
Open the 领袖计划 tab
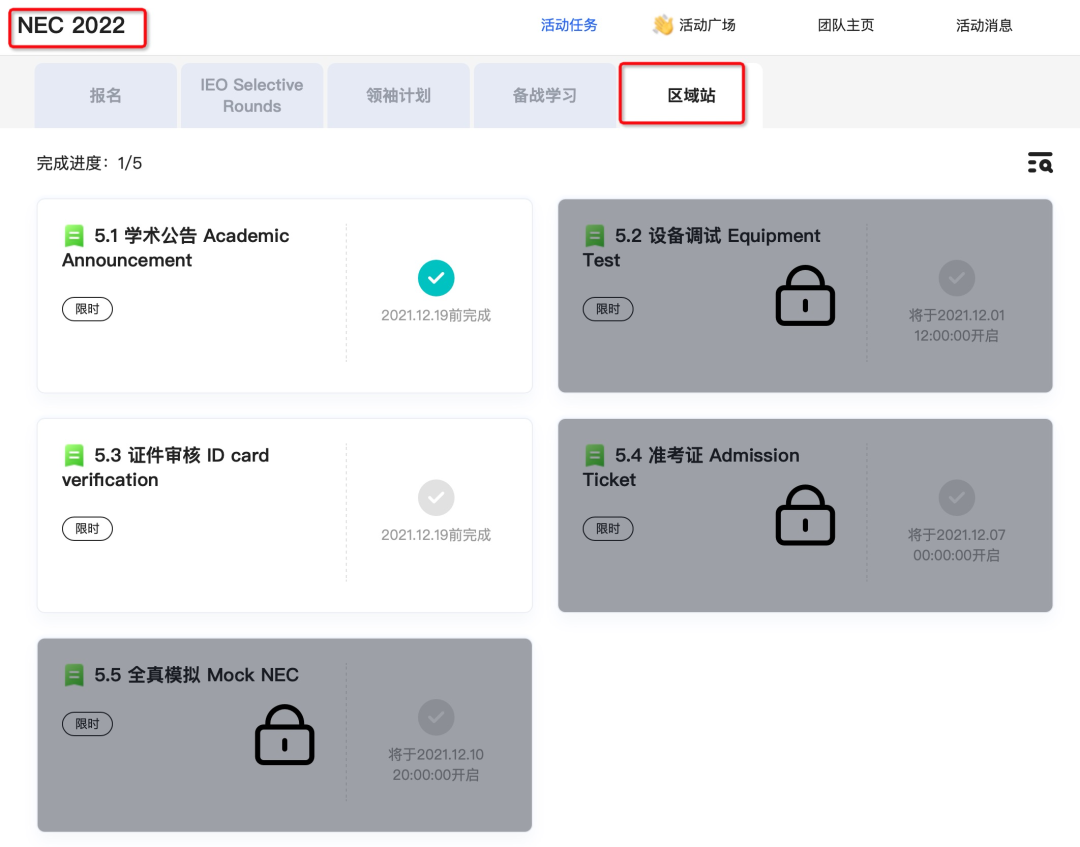pos(399,96)
